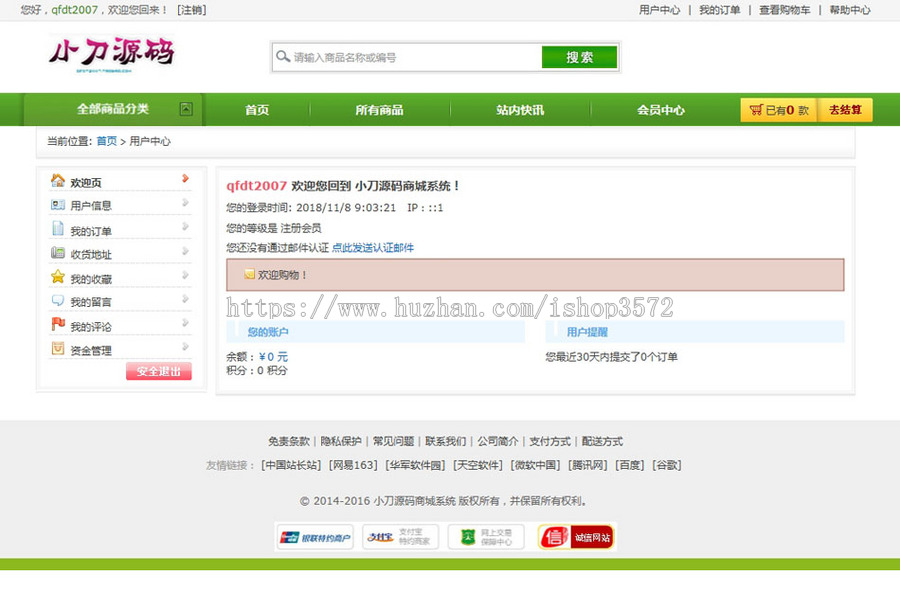Open 资金管理 using the purse icon

click(x=57, y=349)
